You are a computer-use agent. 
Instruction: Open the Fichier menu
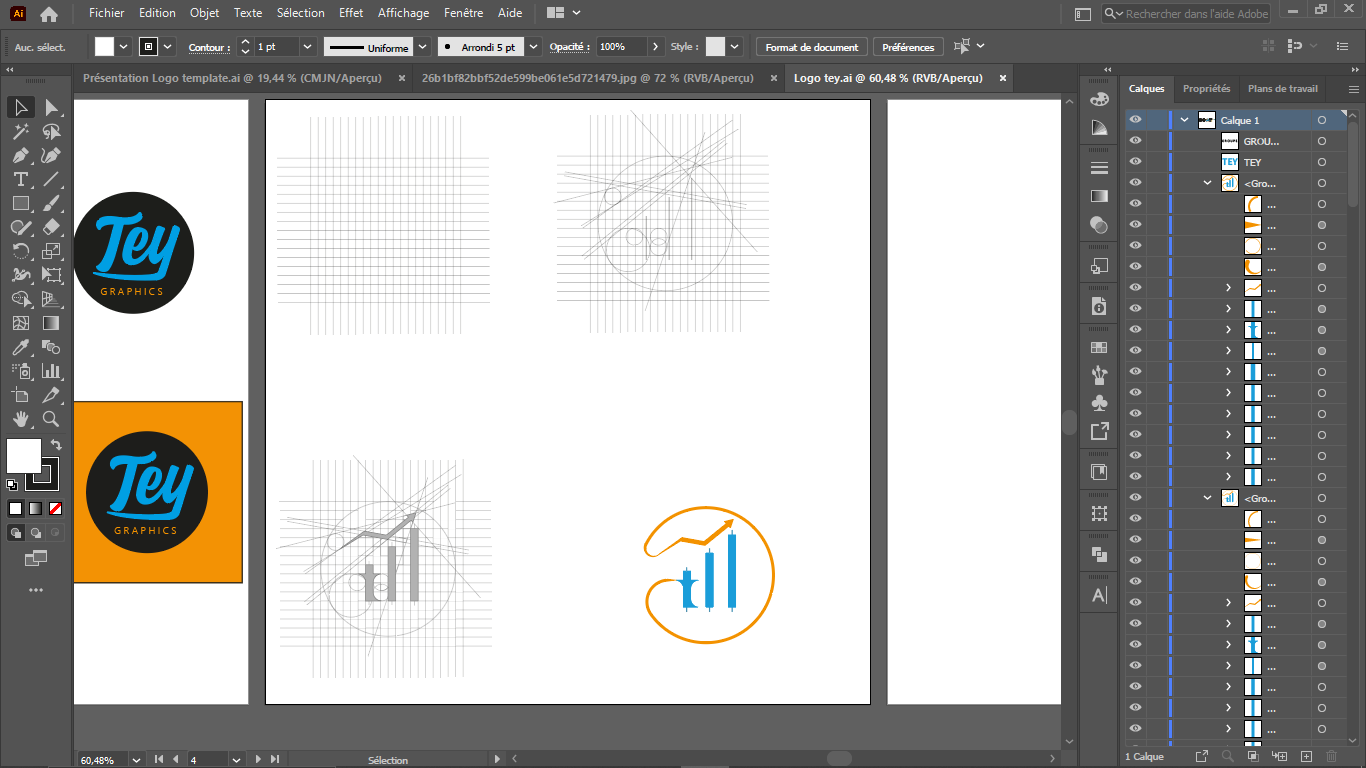coord(107,13)
